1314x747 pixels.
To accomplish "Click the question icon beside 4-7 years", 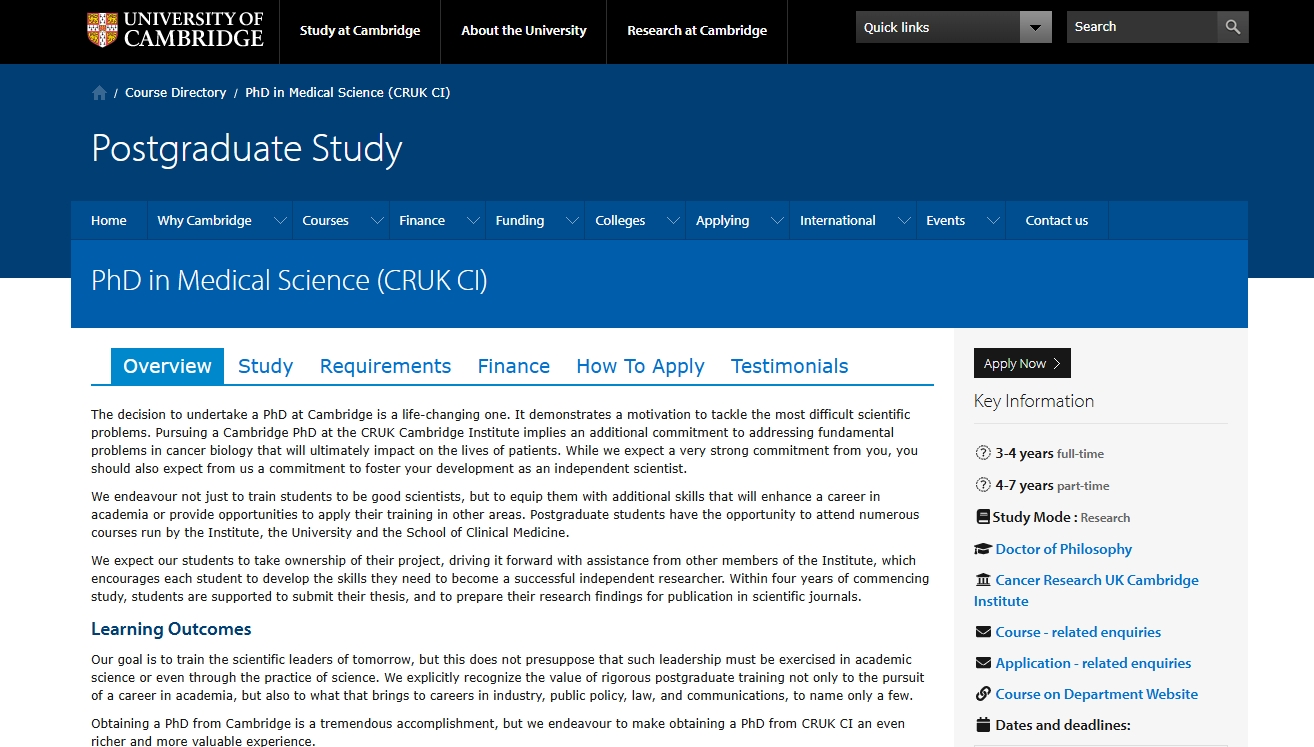I will click(983, 485).
